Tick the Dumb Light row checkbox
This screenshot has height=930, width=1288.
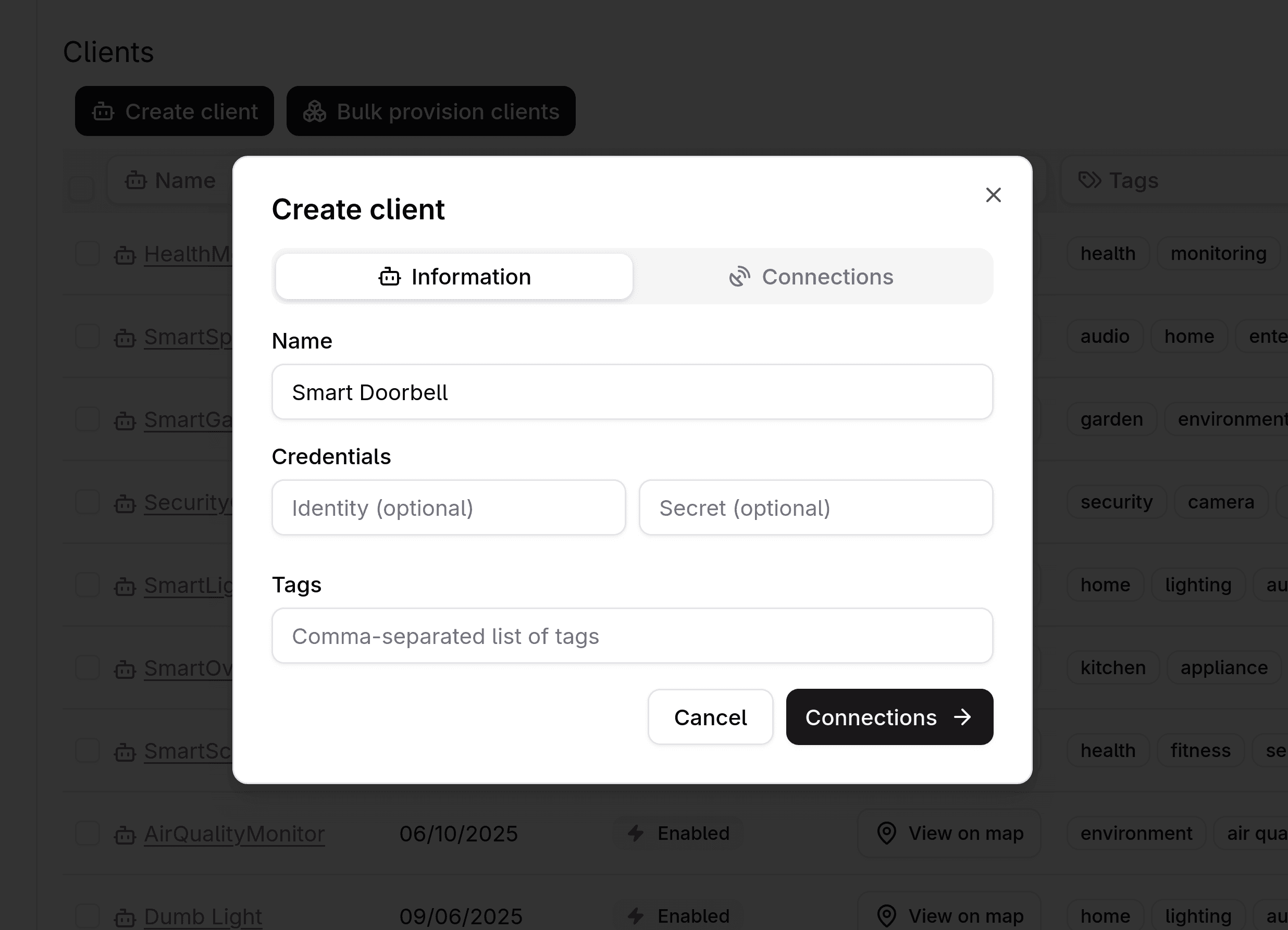(88, 916)
